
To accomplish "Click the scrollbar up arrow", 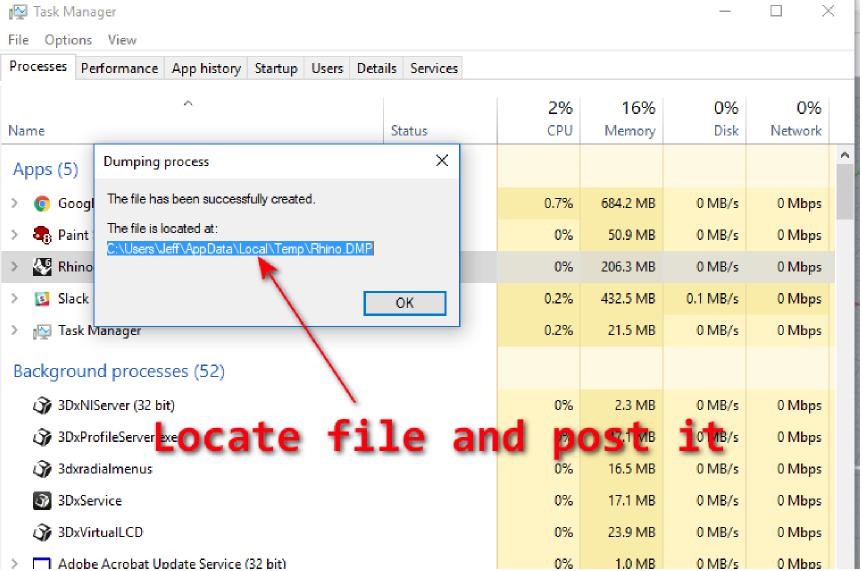I will pos(845,155).
